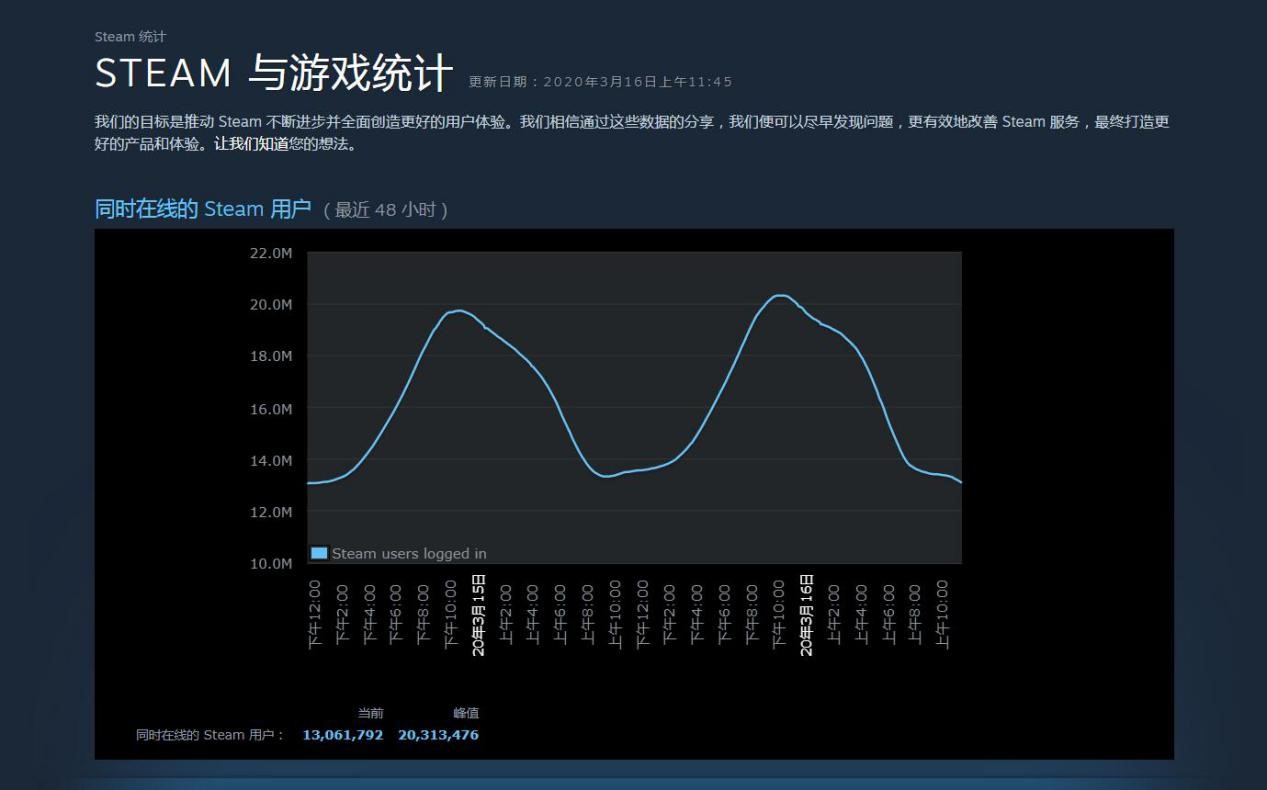Click the 同时在线的 Steam 用户： row label
This screenshot has width=1267, height=790.
[x=211, y=735]
